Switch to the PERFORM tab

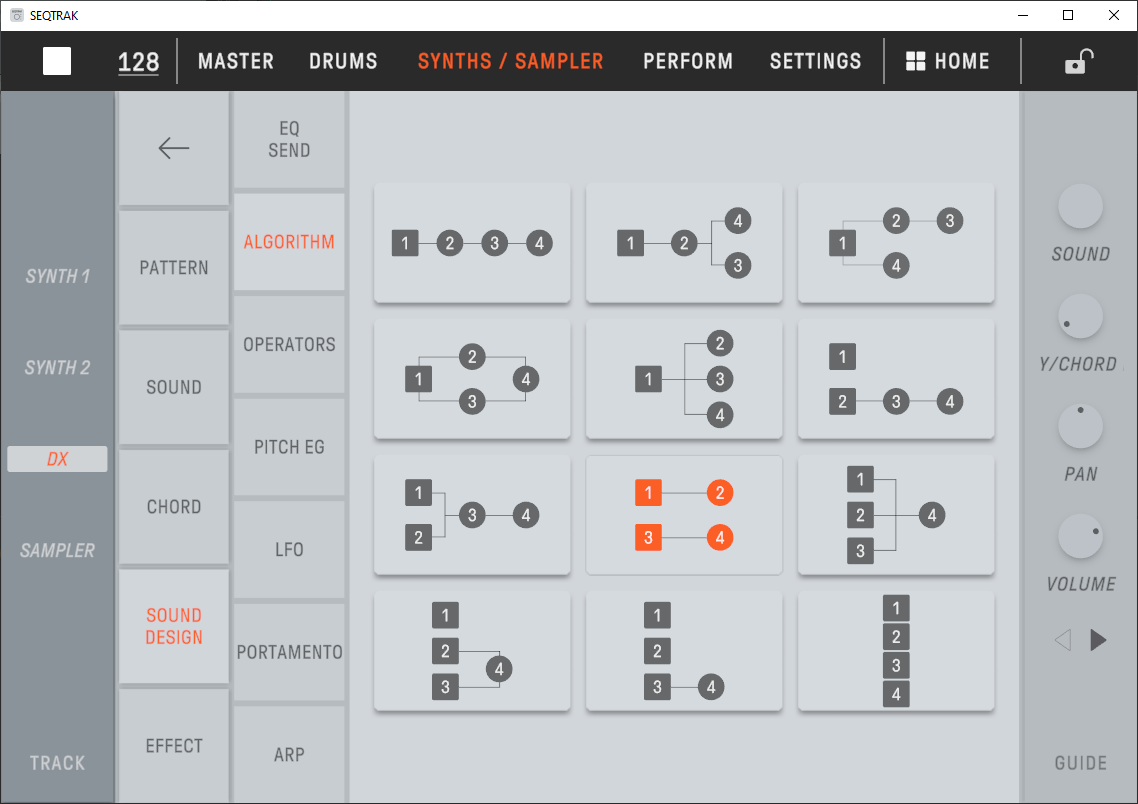[688, 61]
